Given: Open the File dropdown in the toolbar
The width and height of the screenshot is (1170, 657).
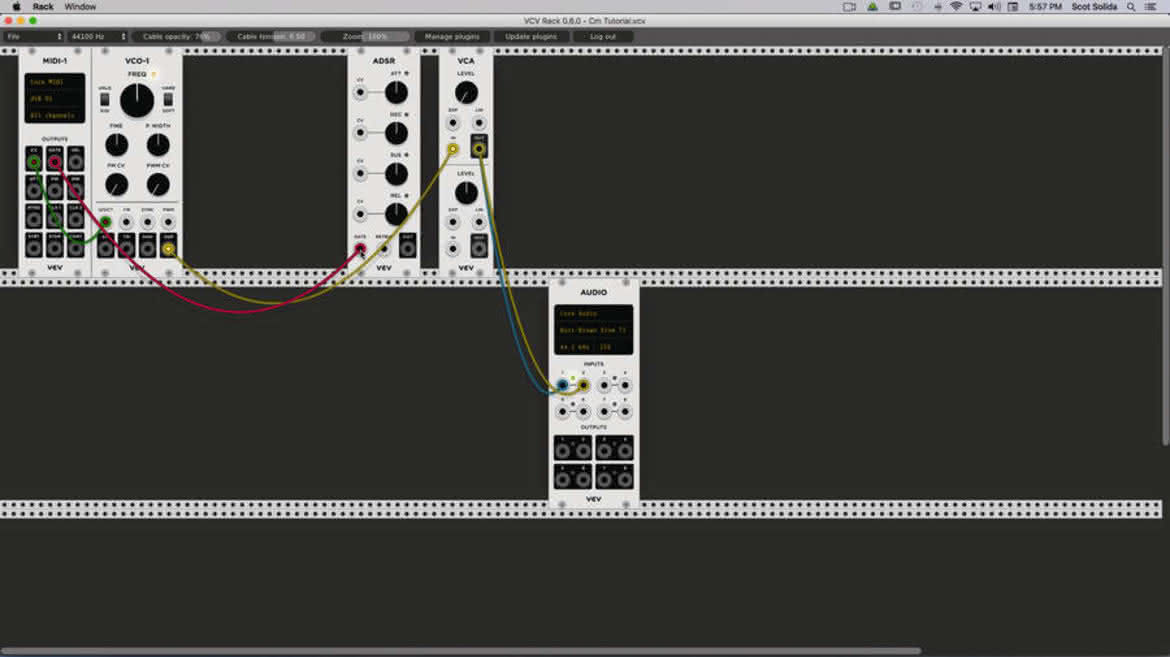Looking at the screenshot, I should coord(34,37).
